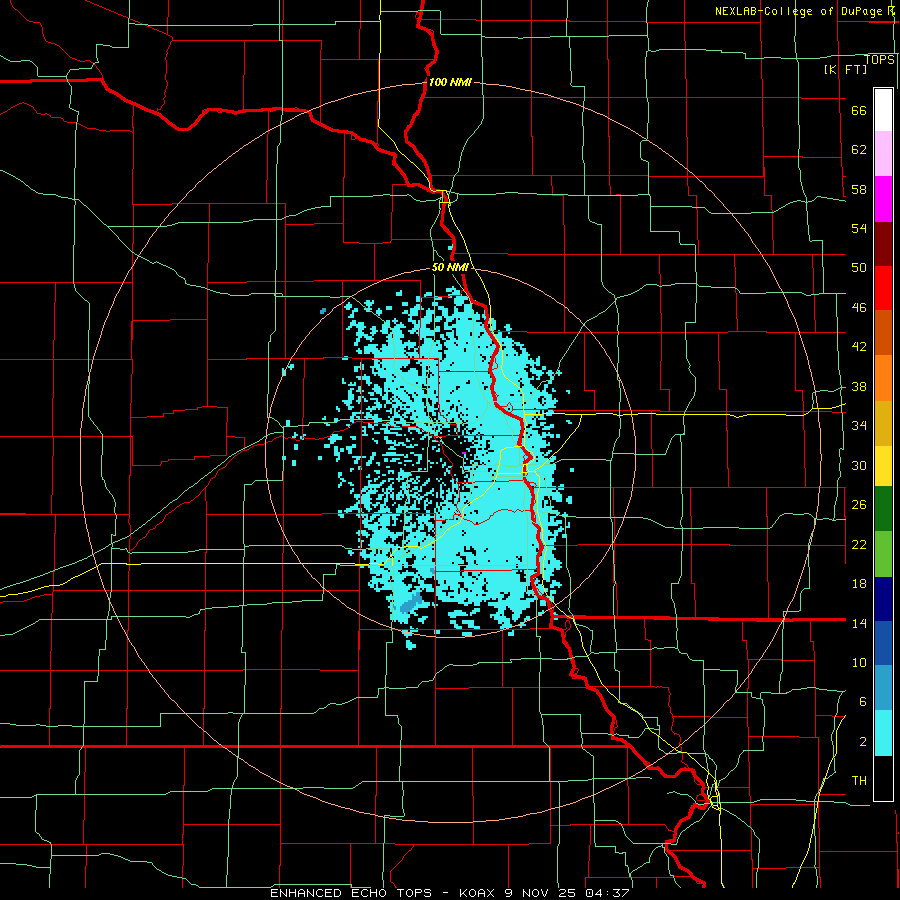Click the light green legend swatch

883,554
